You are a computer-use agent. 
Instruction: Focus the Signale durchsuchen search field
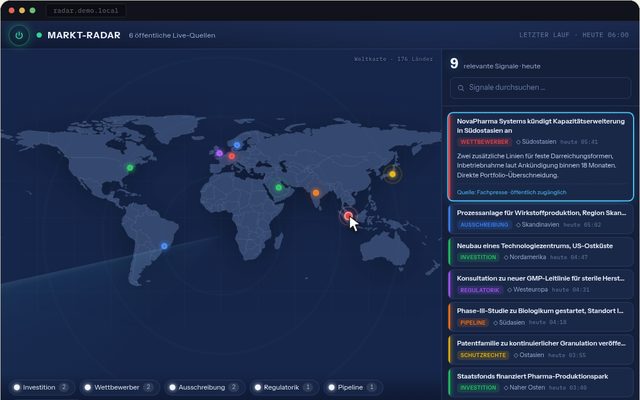coord(540,88)
